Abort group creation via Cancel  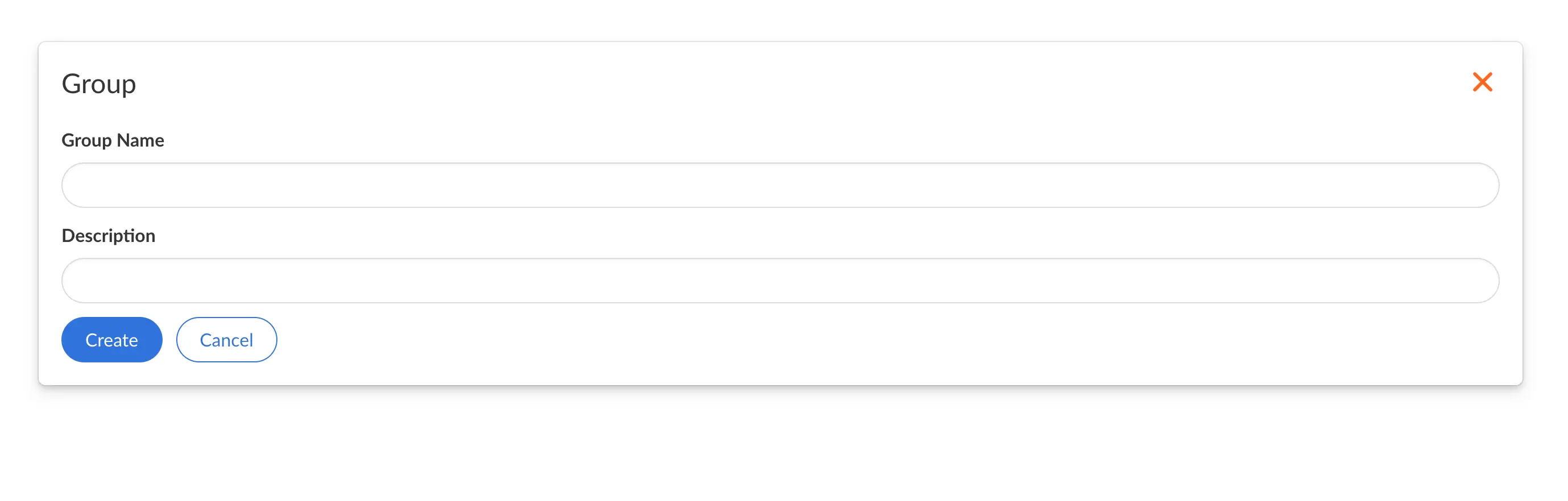[226, 339]
